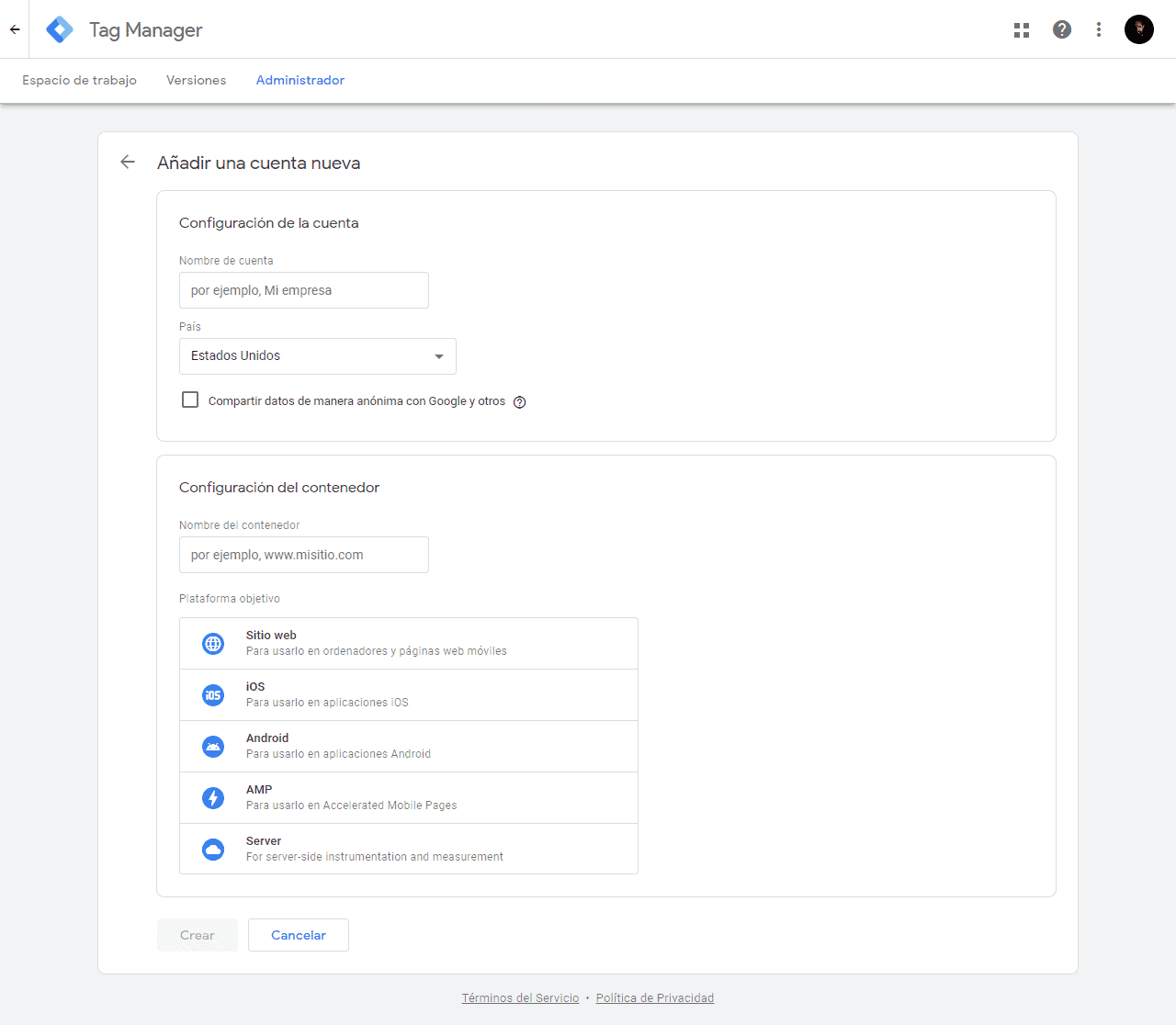The image size is (1176, 1025).
Task: Click the back arrow beside Añadir una cuenta nueva
Action: click(x=128, y=162)
